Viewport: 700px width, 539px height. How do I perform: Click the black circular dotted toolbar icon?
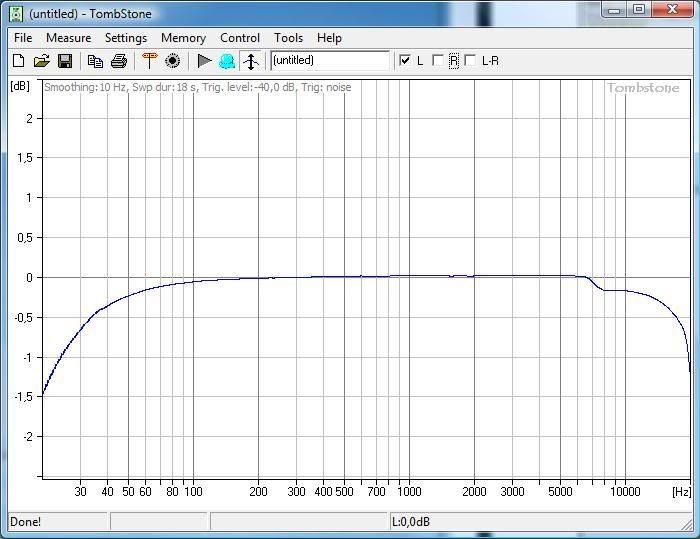pyautogui.click(x=172, y=61)
